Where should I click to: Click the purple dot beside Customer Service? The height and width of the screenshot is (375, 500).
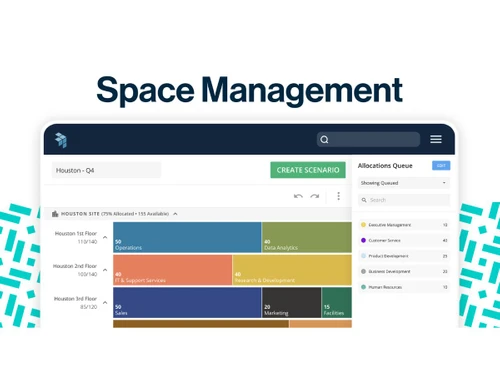coord(363,240)
